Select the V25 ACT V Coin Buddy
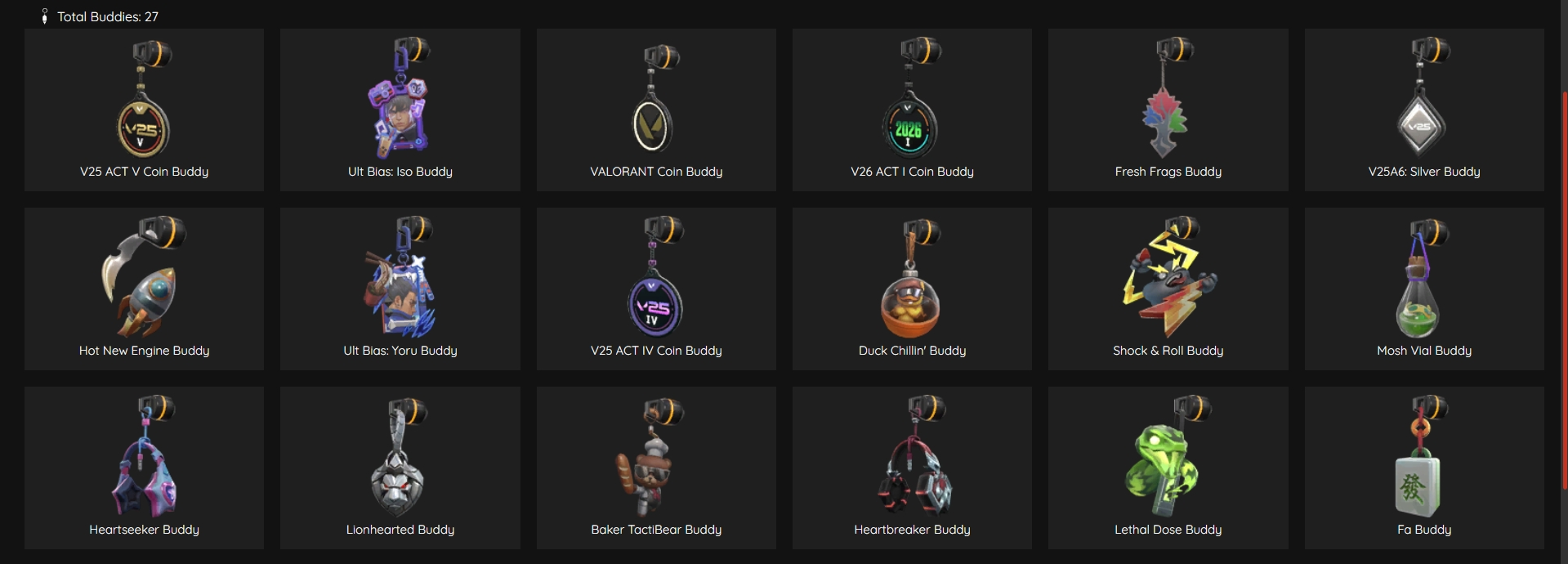The width and height of the screenshot is (1568, 564). click(x=144, y=110)
